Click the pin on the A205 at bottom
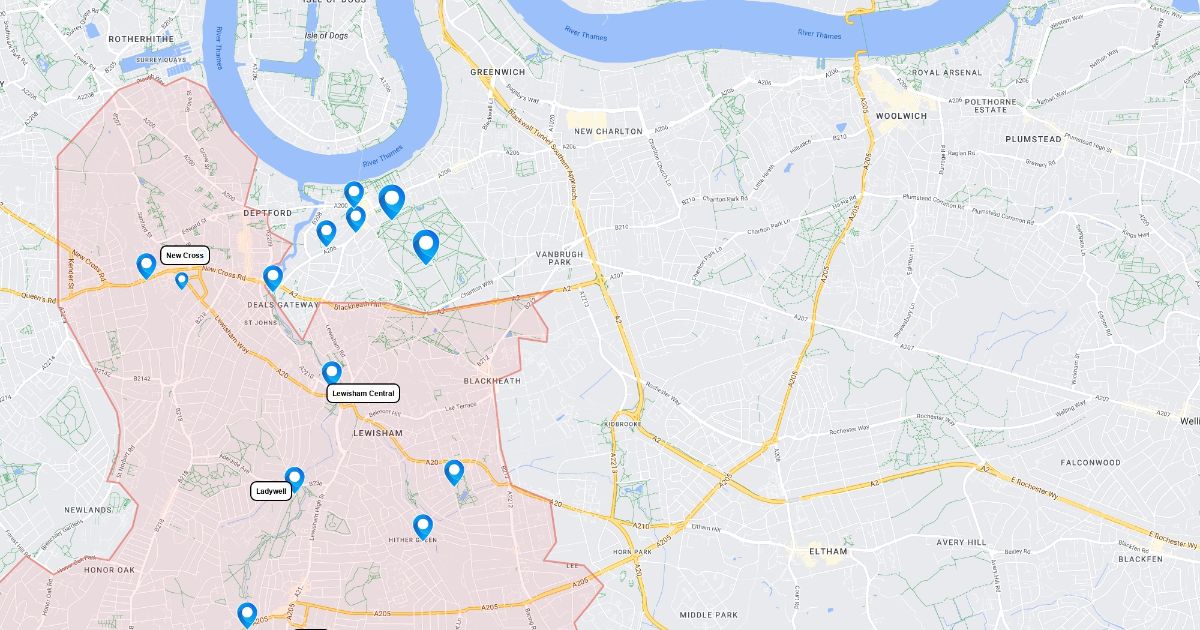The height and width of the screenshot is (630, 1200). click(x=247, y=615)
